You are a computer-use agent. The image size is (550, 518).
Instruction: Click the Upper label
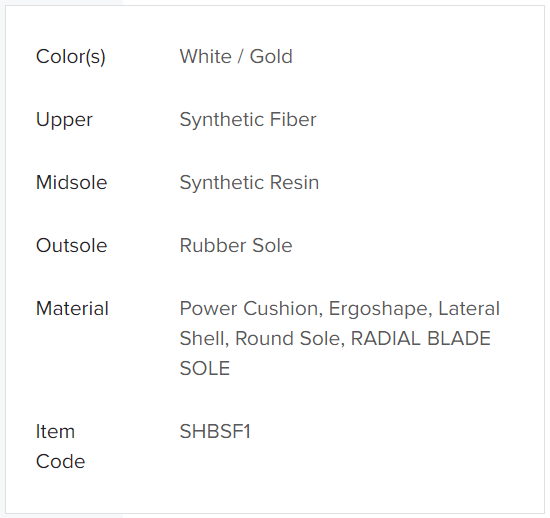[64, 120]
